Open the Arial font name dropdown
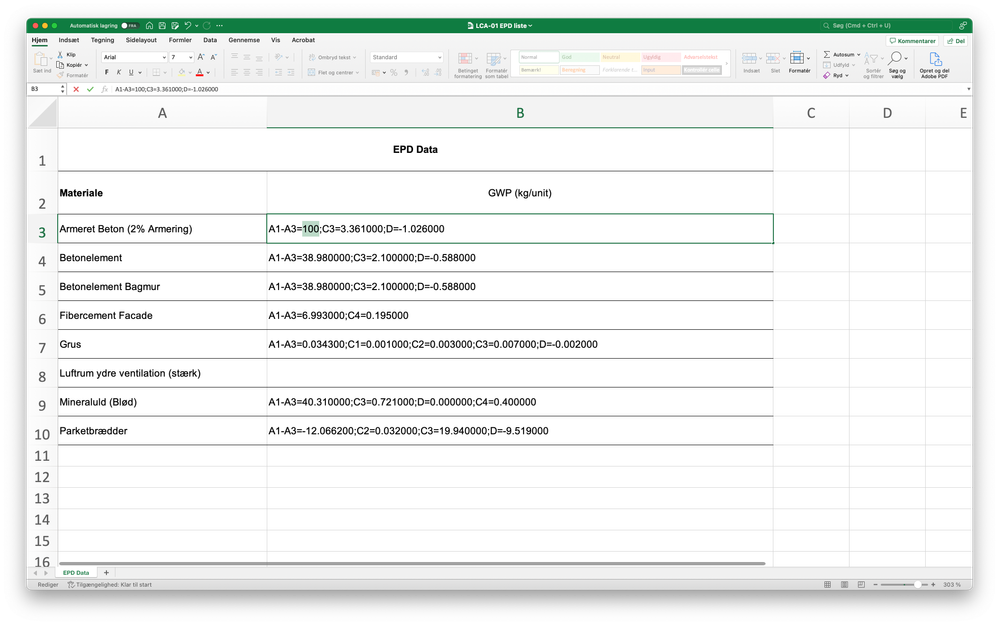Image resolution: width=999 pixels, height=625 pixels. 164,57
